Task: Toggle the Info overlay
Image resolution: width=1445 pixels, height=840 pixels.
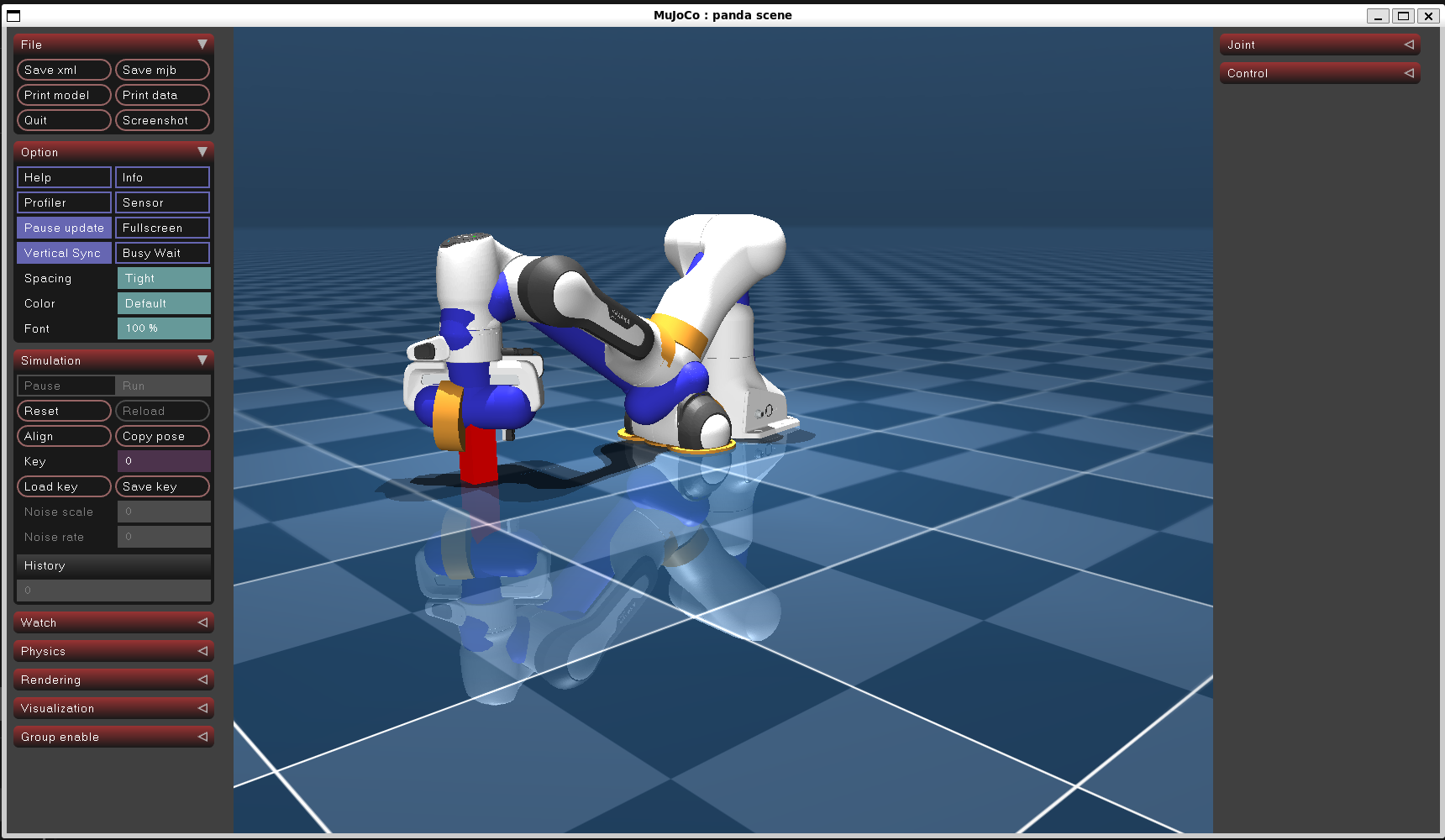Action: click(x=162, y=177)
